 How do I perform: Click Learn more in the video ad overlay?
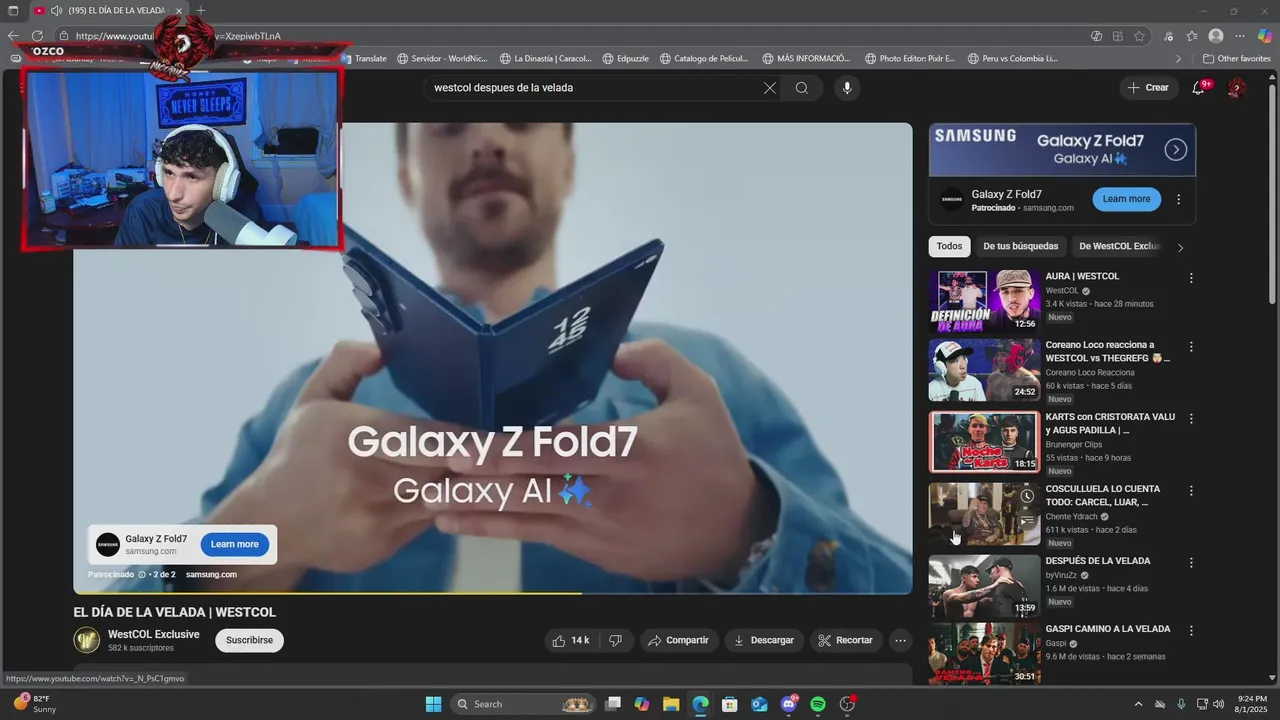235,544
